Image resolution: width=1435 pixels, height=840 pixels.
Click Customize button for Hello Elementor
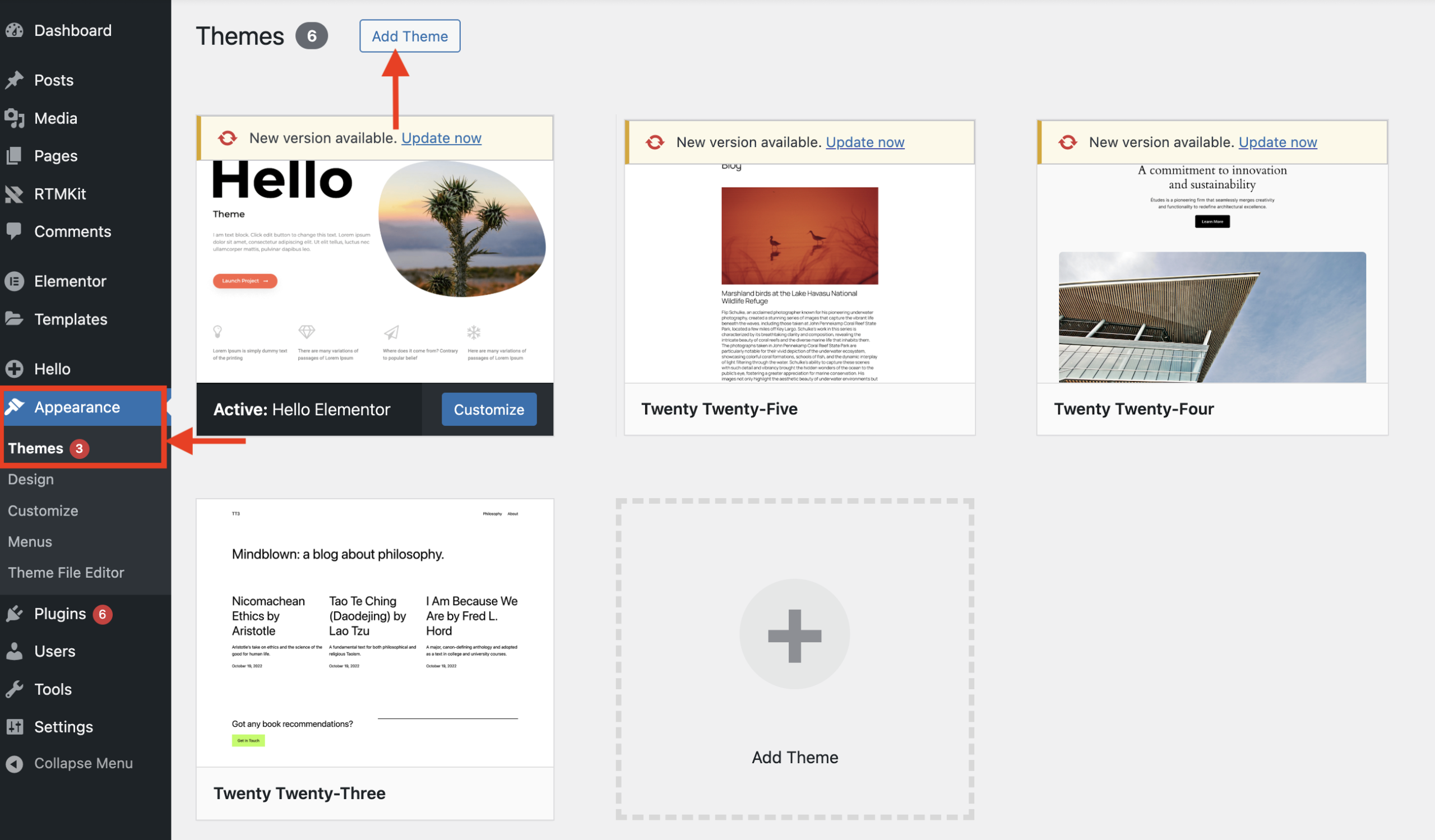pyautogui.click(x=489, y=409)
